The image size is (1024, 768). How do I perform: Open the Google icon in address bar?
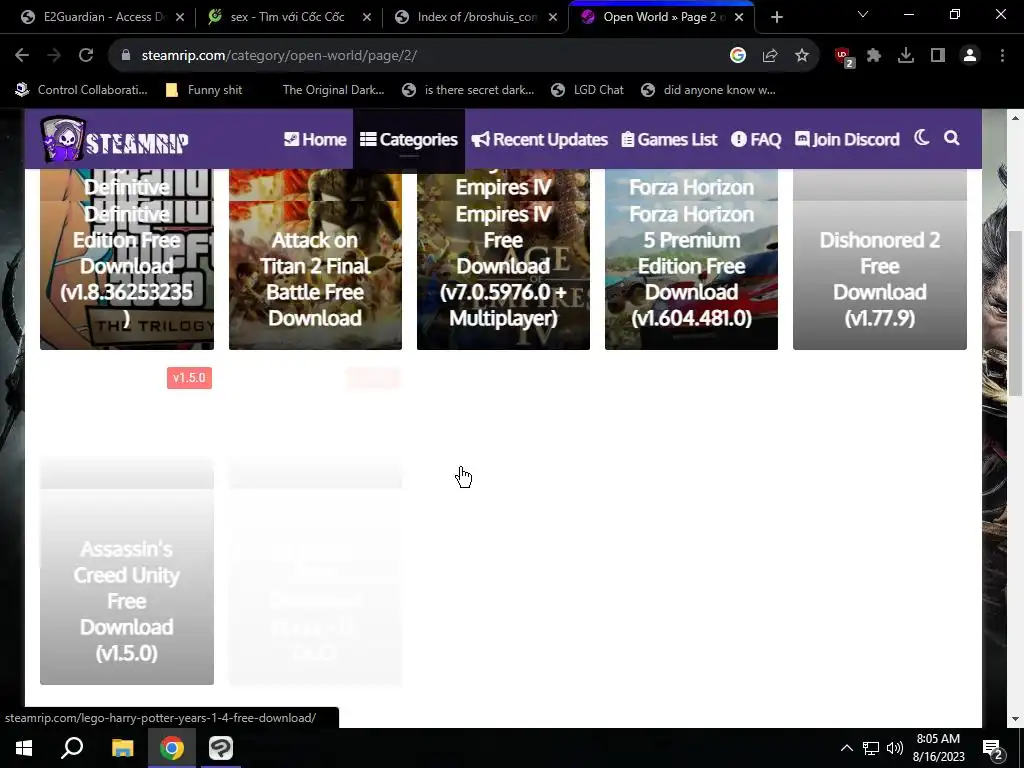[738, 56]
